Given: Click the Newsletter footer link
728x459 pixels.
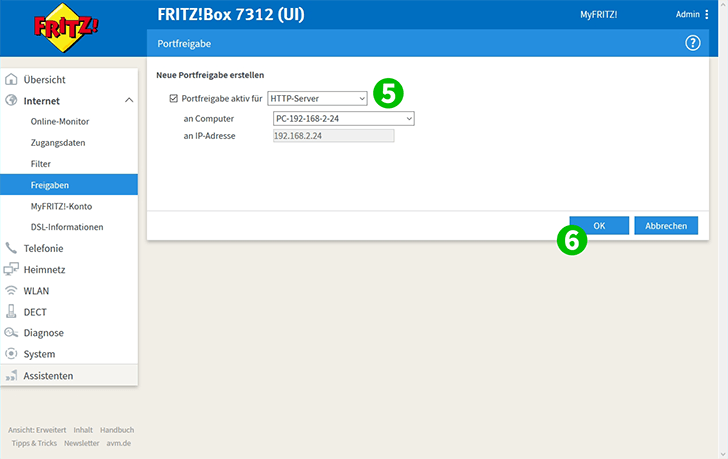Looking at the screenshot, I should tap(82, 443).
